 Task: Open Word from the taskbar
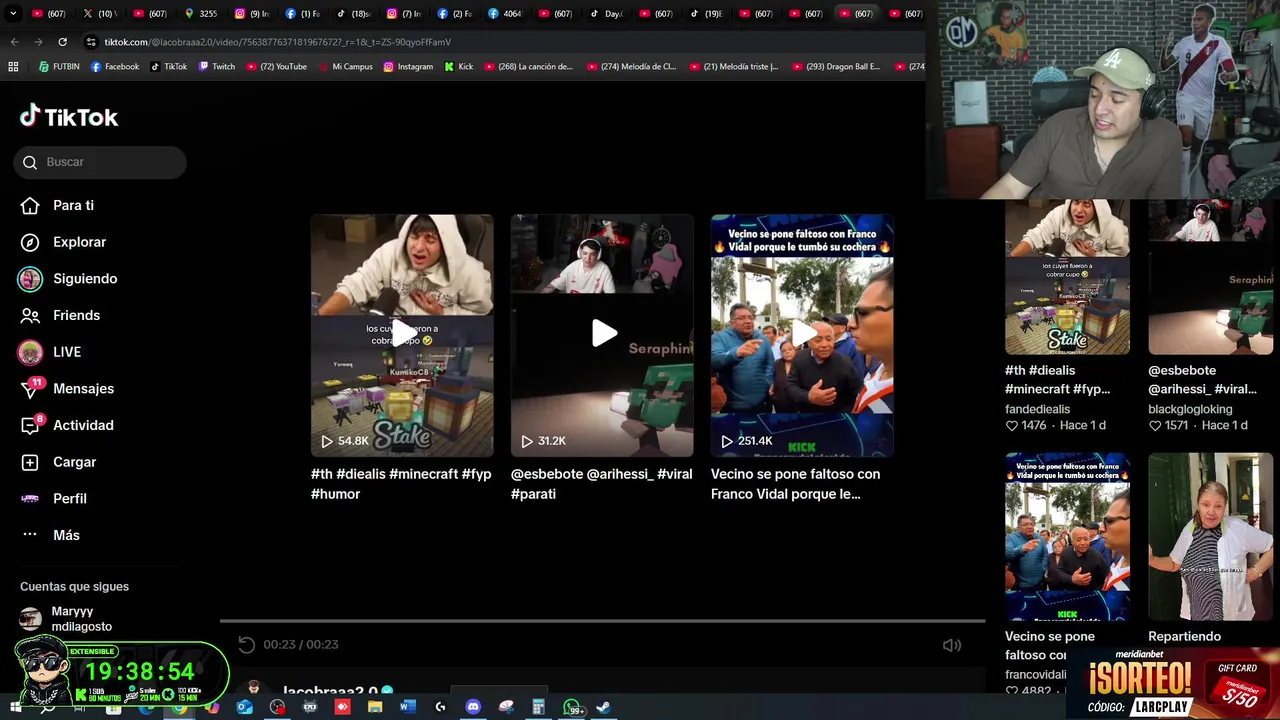click(x=407, y=707)
